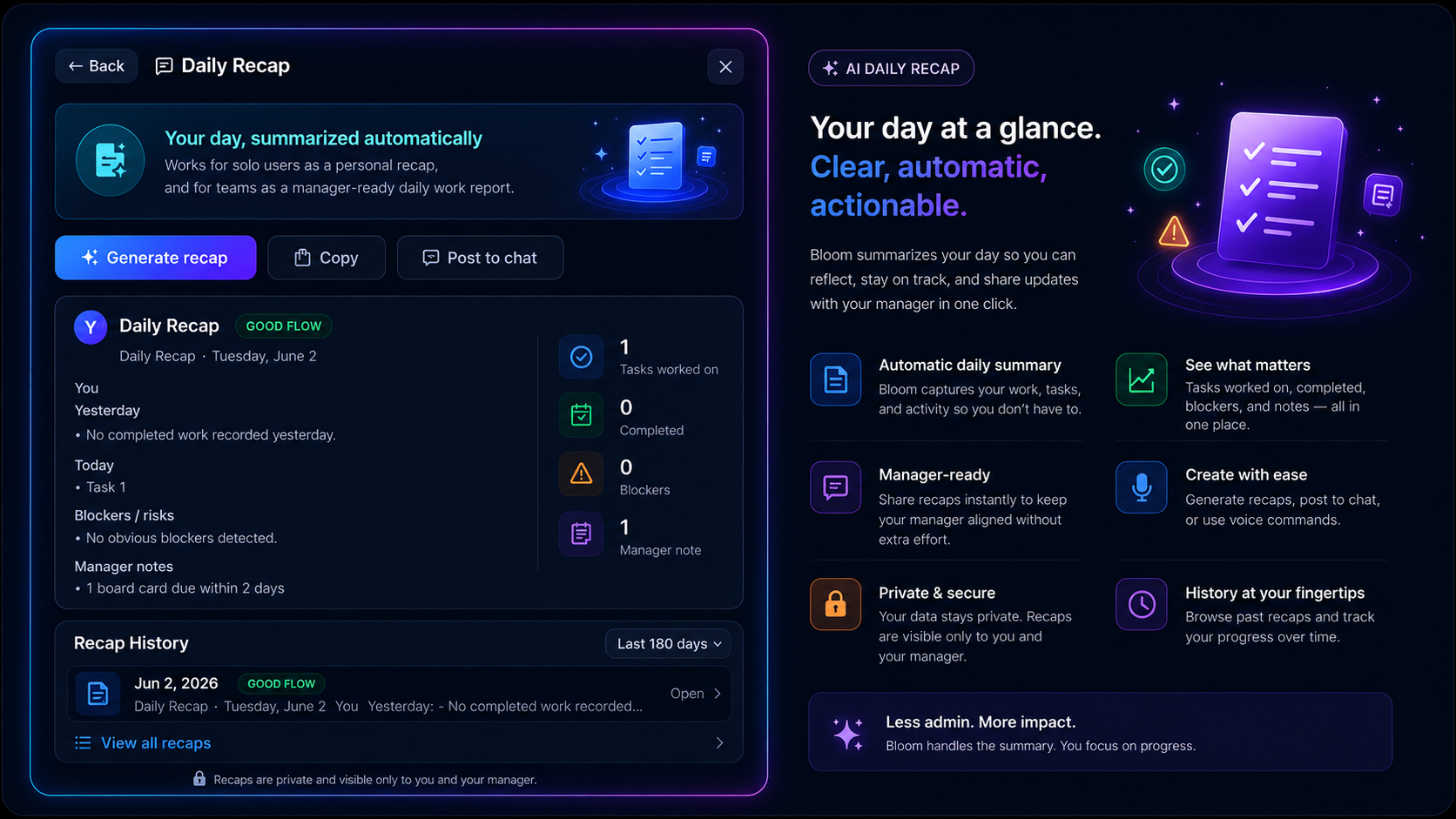Click the clipboard icon on the Copy button
Screen dimensions: 1456x819
pyautogui.click(x=302, y=258)
